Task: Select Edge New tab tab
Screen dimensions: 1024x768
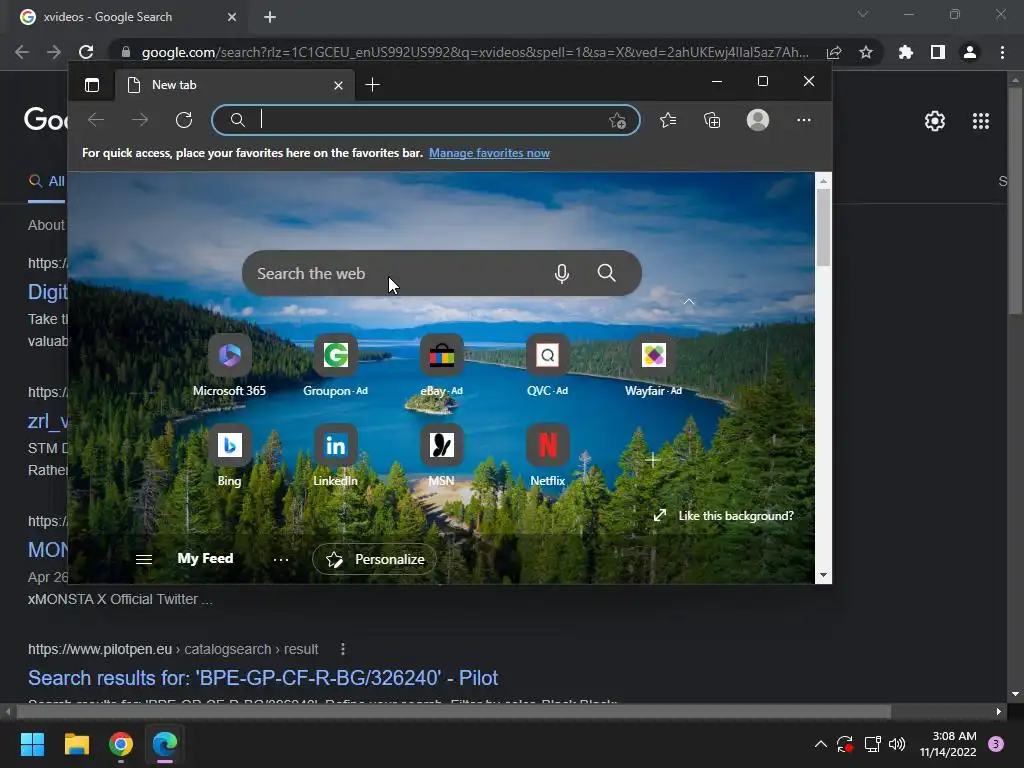Action: (x=235, y=85)
